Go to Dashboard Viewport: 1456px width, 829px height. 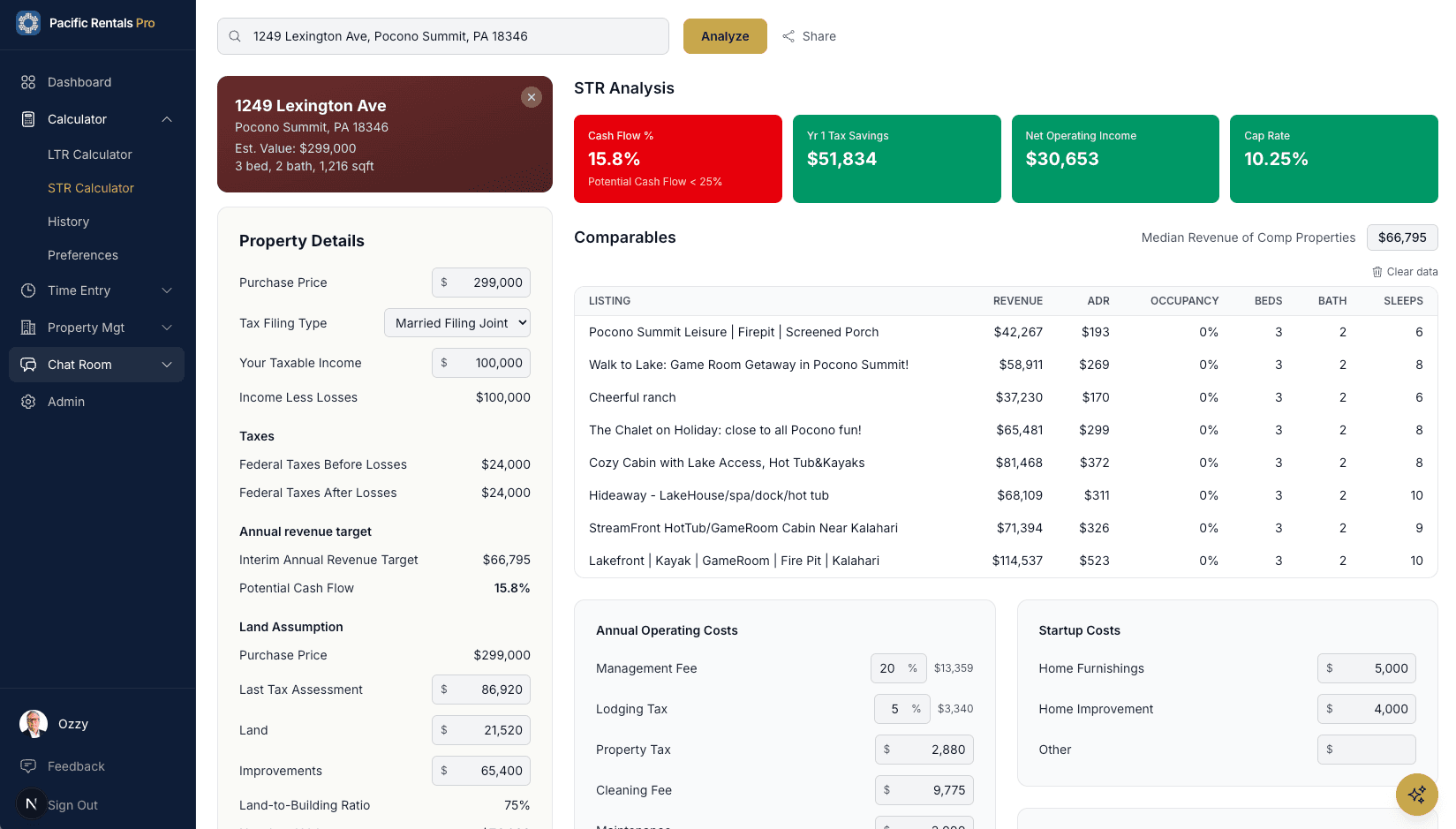point(79,82)
